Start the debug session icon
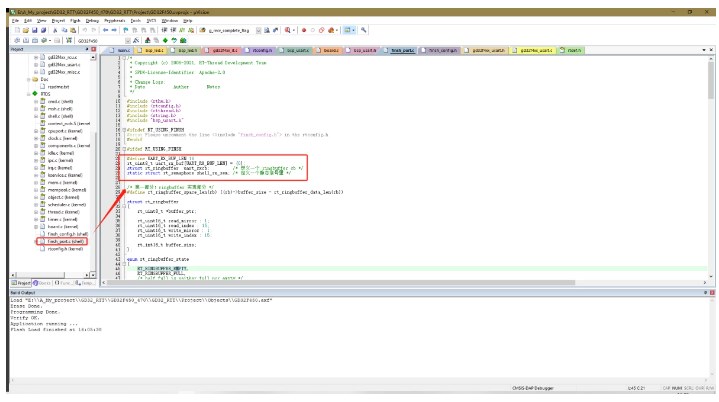Image resolution: width=719 pixels, height=402 pixels. point(288,30)
